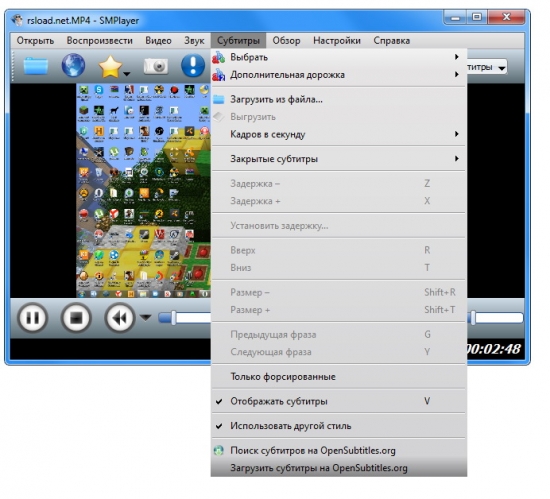Click the OpenSubtitles search globe icon
Viewport: 550px width, 499px height.
(219, 451)
